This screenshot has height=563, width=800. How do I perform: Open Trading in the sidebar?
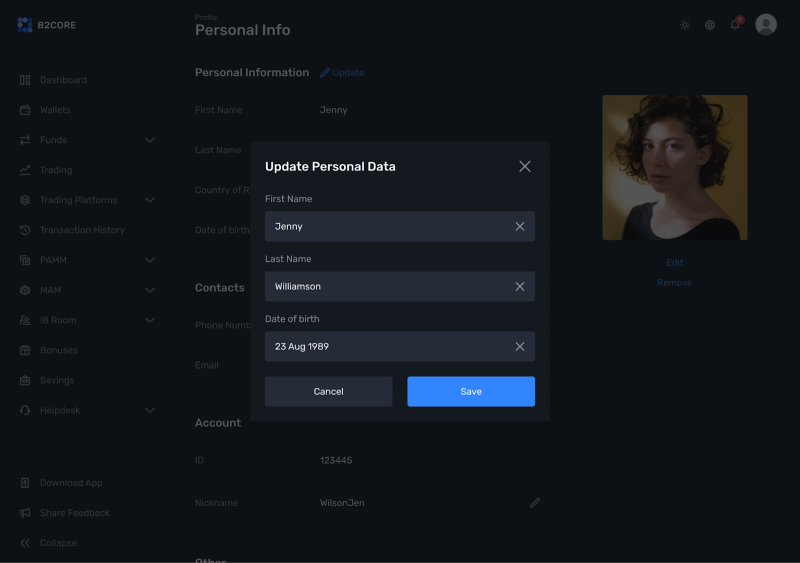(x=56, y=170)
